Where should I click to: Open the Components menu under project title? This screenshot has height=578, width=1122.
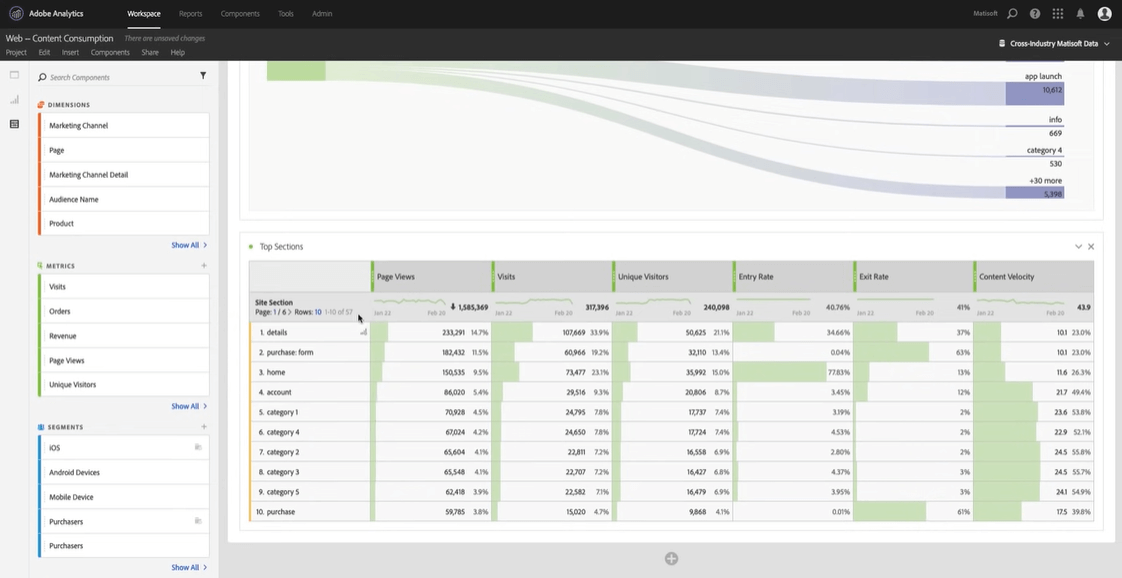tap(110, 52)
